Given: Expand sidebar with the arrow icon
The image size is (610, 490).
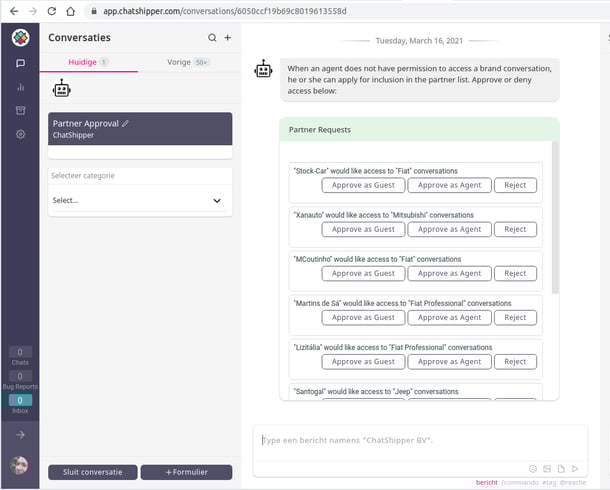Looking at the screenshot, I should [x=21, y=435].
